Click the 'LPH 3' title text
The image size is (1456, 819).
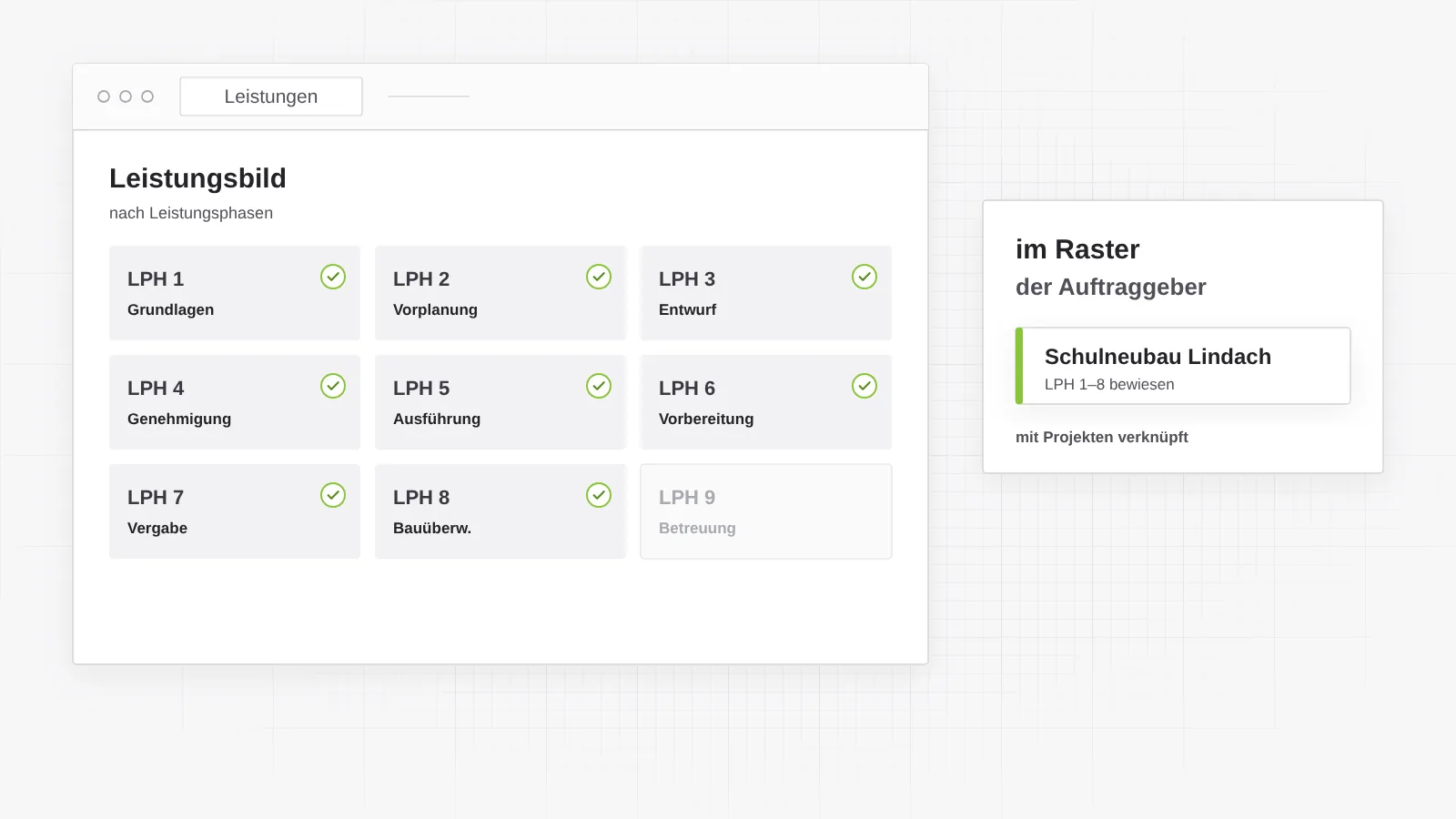tap(687, 278)
